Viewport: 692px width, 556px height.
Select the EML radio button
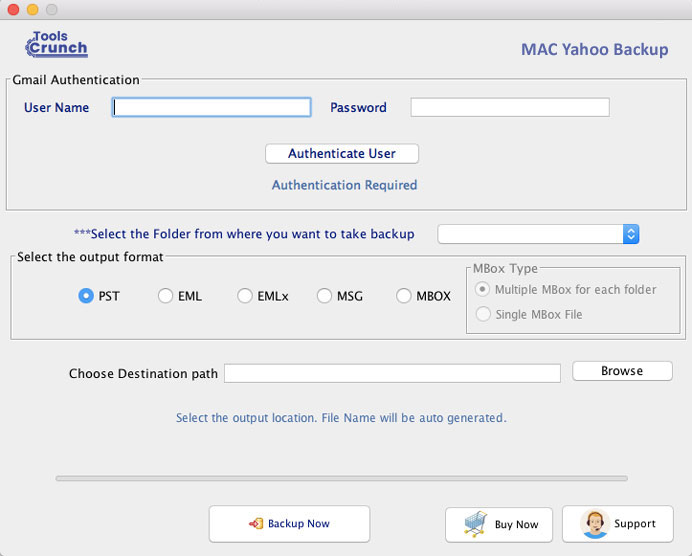click(165, 296)
